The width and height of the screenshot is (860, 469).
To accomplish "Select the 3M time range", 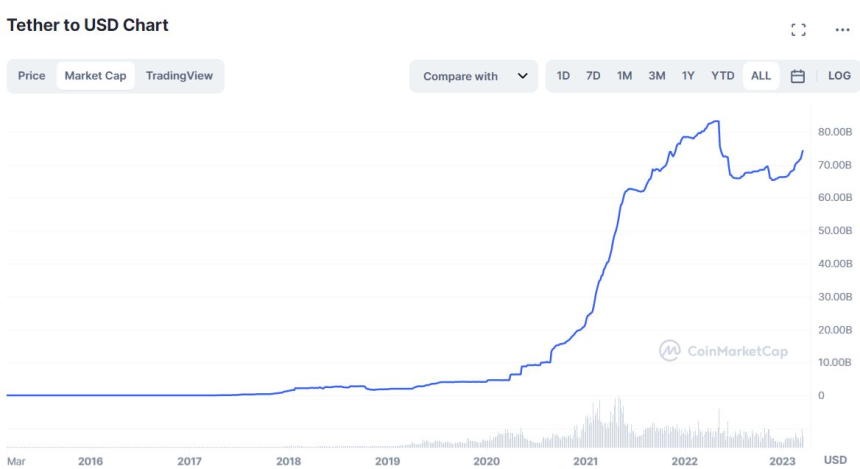I will point(656,76).
